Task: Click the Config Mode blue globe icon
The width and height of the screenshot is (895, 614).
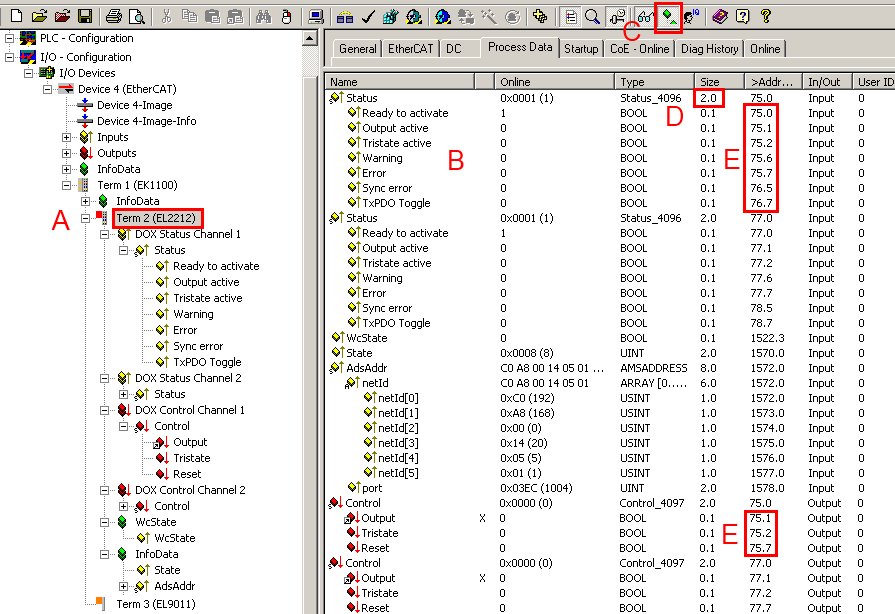Action: 442,17
